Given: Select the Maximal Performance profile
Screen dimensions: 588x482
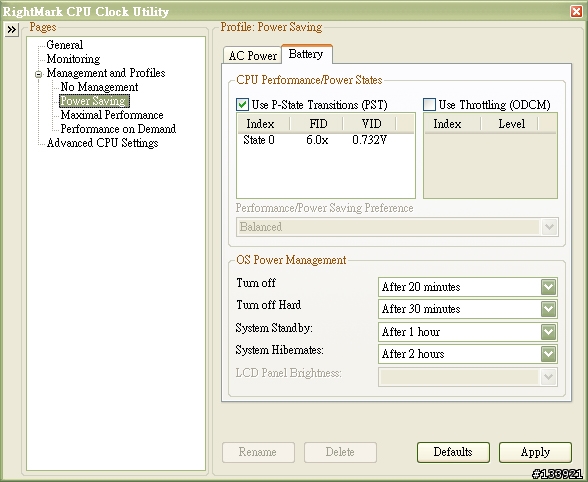Looking at the screenshot, I should 112,115.
